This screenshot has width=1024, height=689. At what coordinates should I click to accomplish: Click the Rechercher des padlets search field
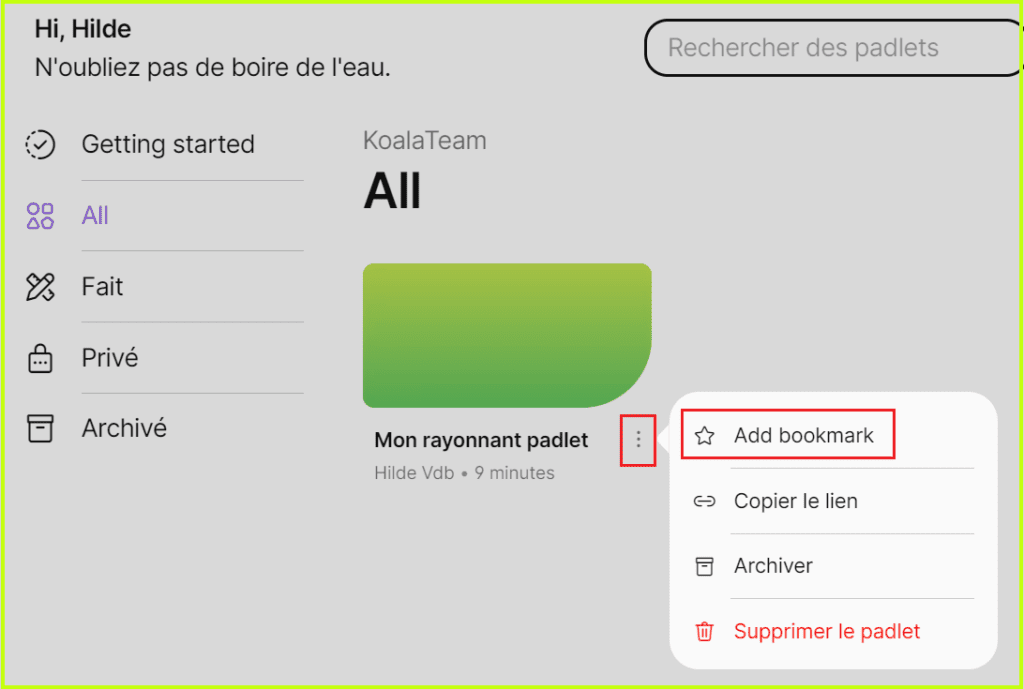pos(833,48)
